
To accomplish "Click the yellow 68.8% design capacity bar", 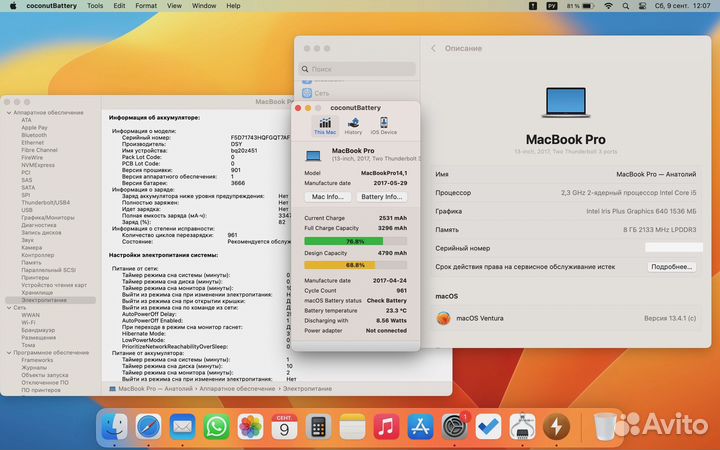I will [355, 265].
